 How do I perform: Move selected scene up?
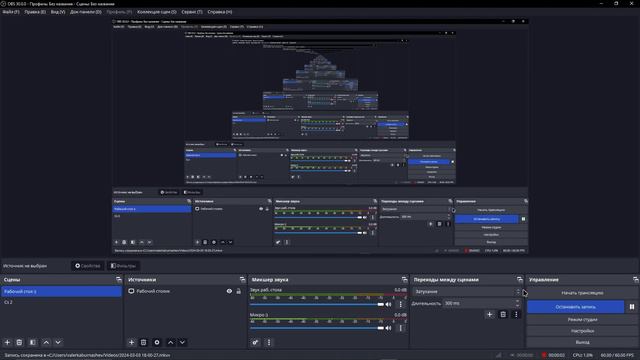46,342
